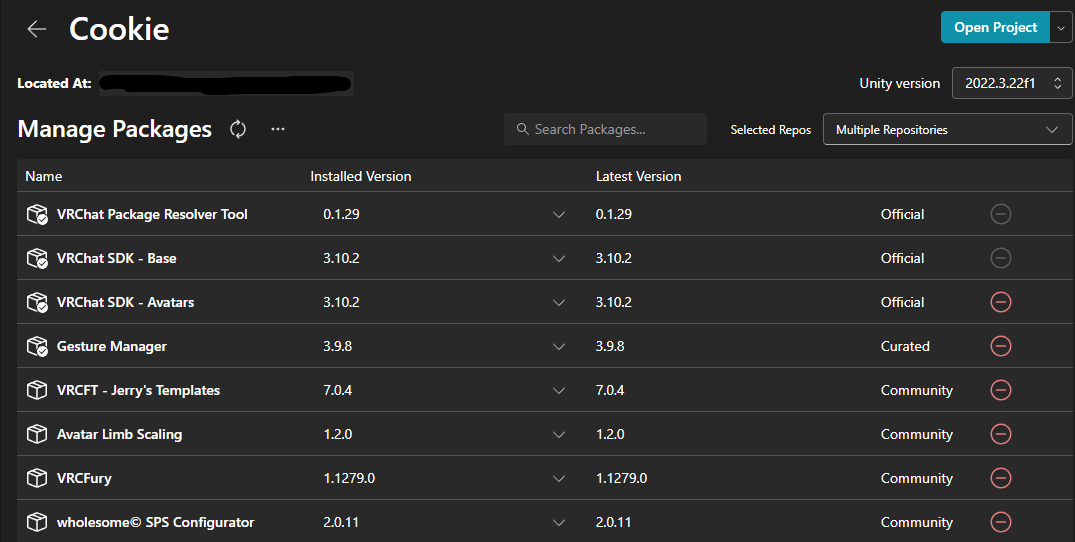Remove the Avatar Limb Scaling package
This screenshot has height=542, width=1075.
(x=1000, y=434)
